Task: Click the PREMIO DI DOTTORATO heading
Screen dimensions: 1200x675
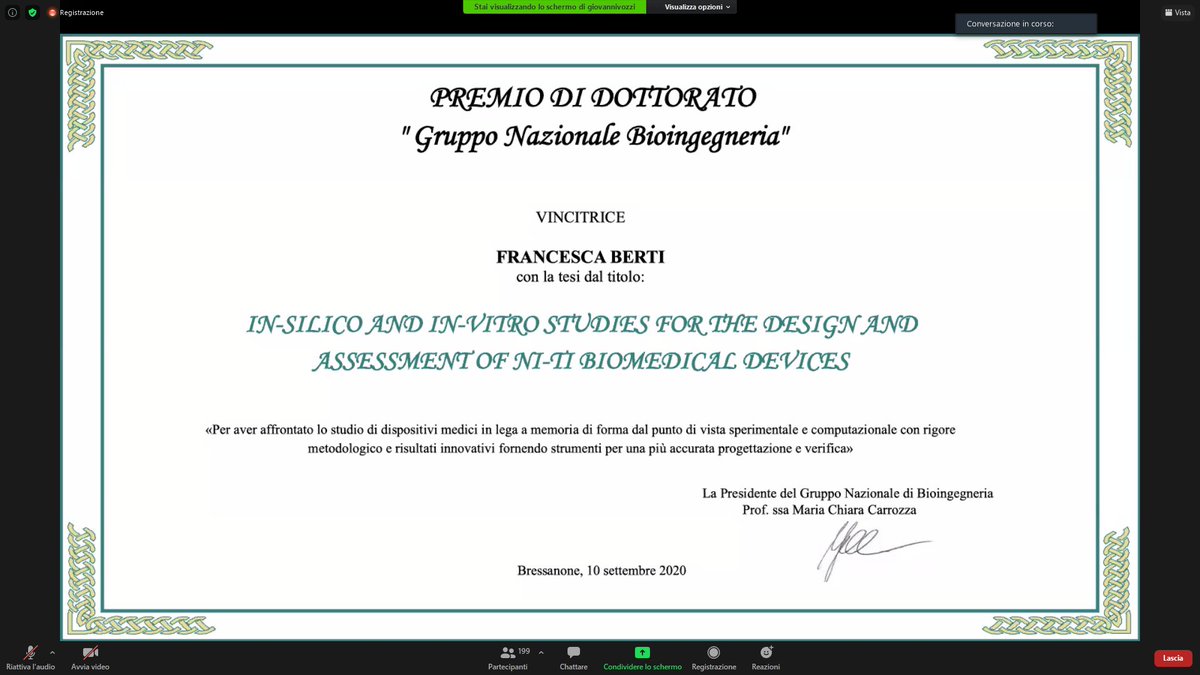Action: click(593, 97)
